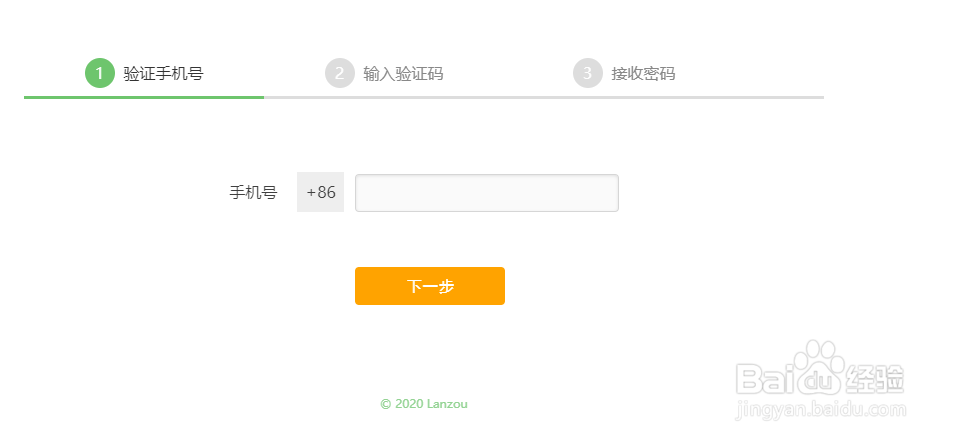
Task: Open the +86 country code box
Action: pyautogui.click(x=320, y=193)
